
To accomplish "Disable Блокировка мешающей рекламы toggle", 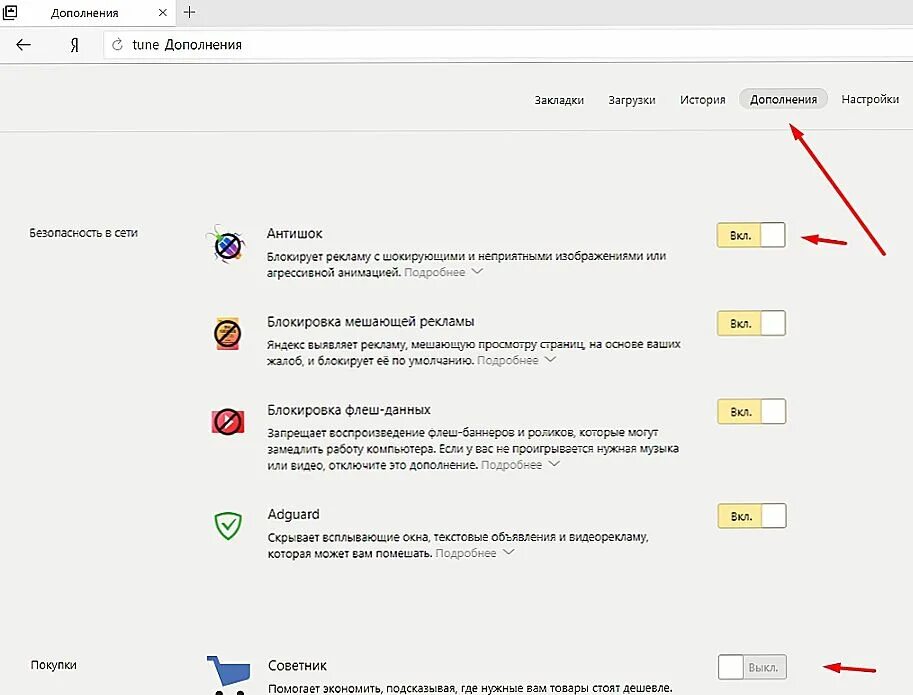I will (x=751, y=323).
